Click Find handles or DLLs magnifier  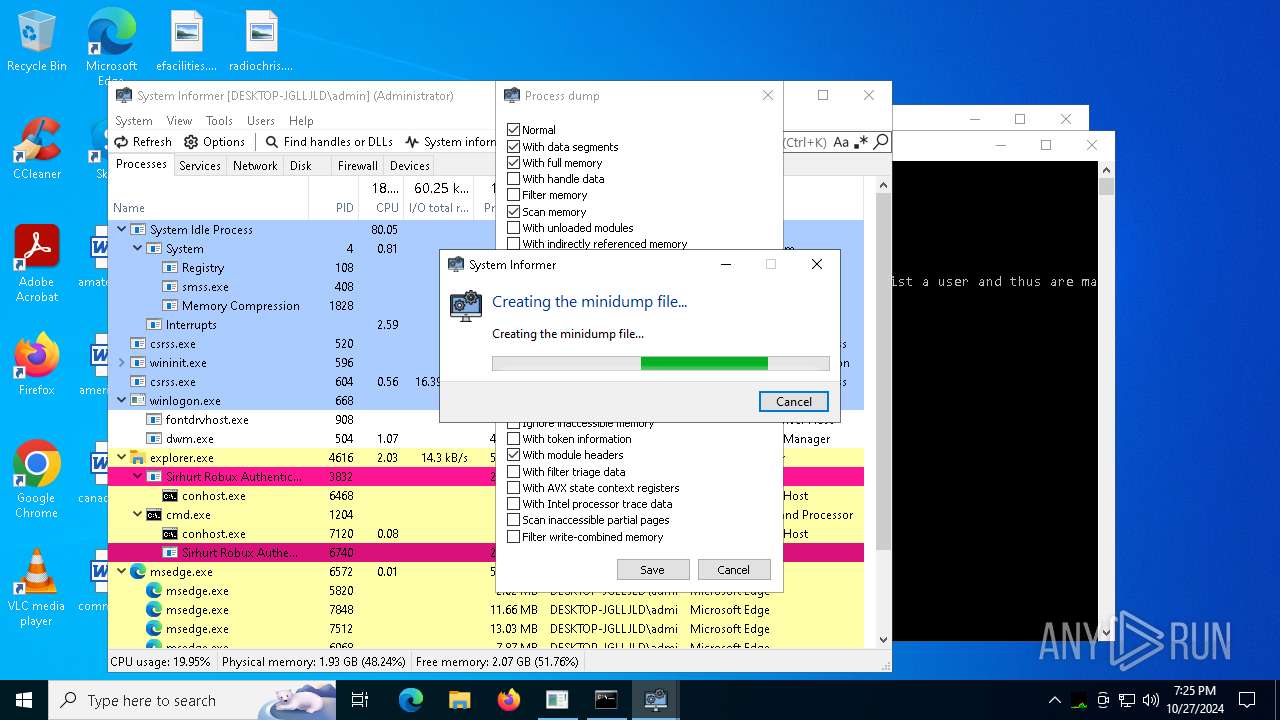click(271, 142)
